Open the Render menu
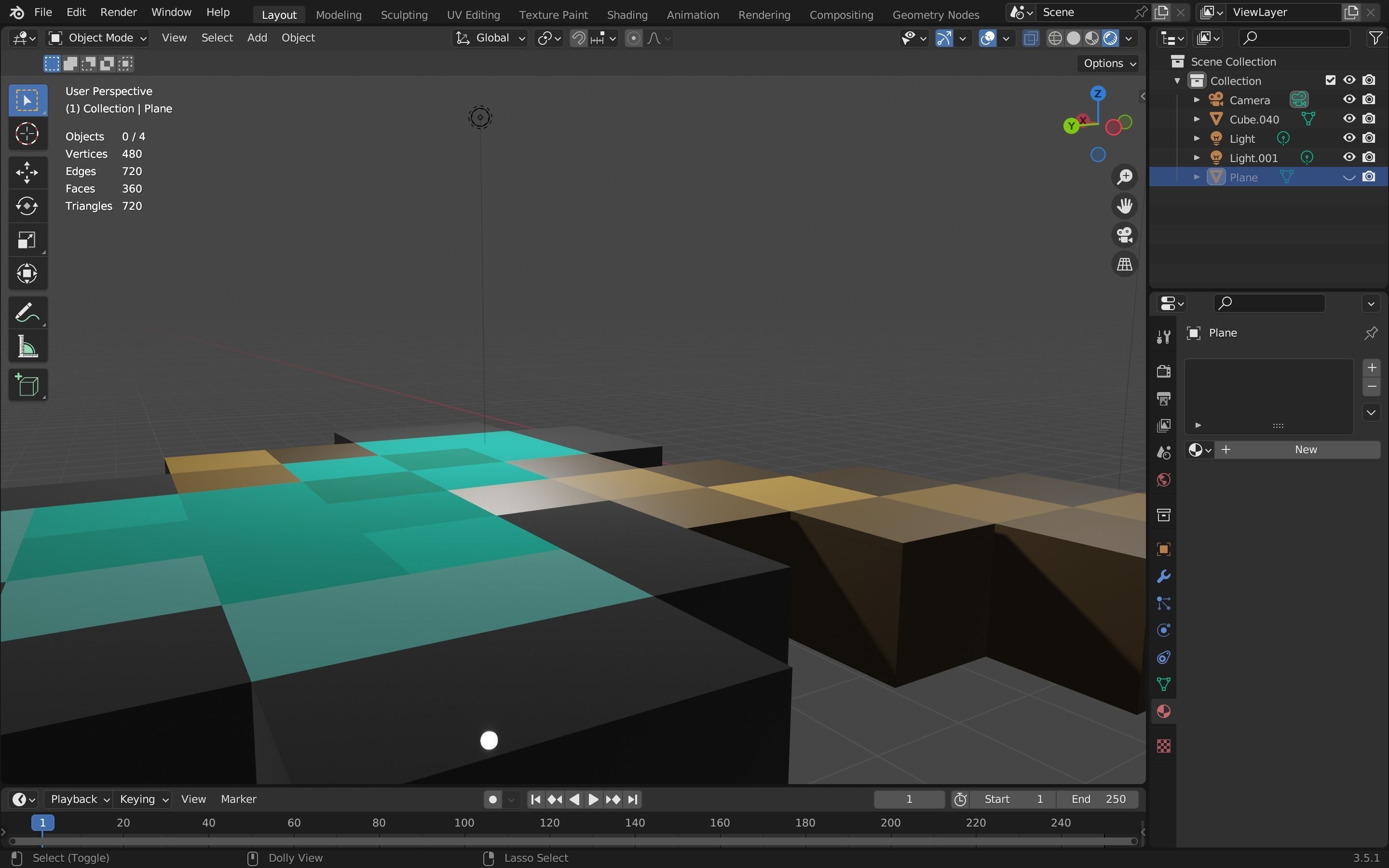 pyautogui.click(x=118, y=12)
